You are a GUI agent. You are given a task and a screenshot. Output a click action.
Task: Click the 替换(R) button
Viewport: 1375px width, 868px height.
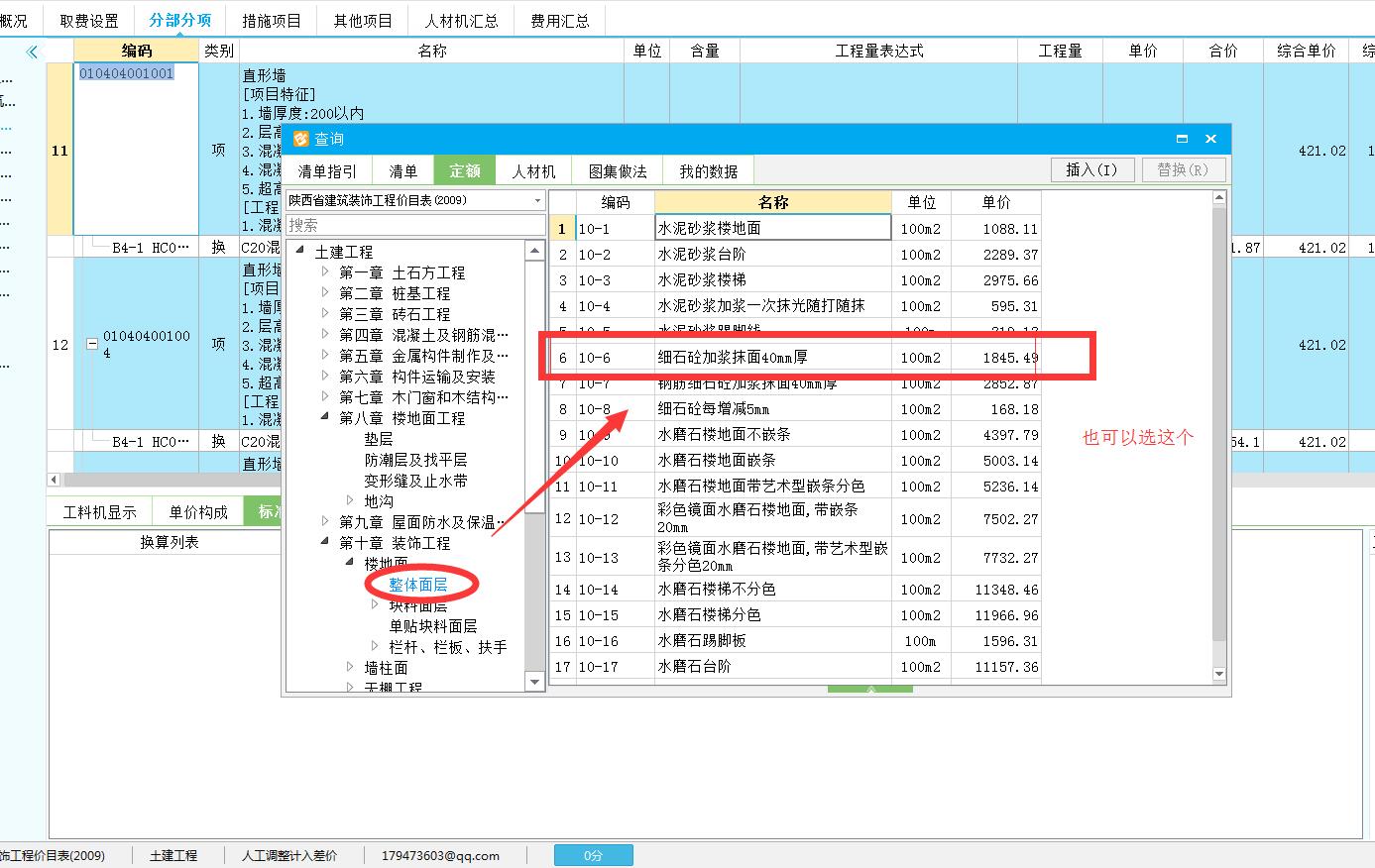pyautogui.click(x=1183, y=170)
